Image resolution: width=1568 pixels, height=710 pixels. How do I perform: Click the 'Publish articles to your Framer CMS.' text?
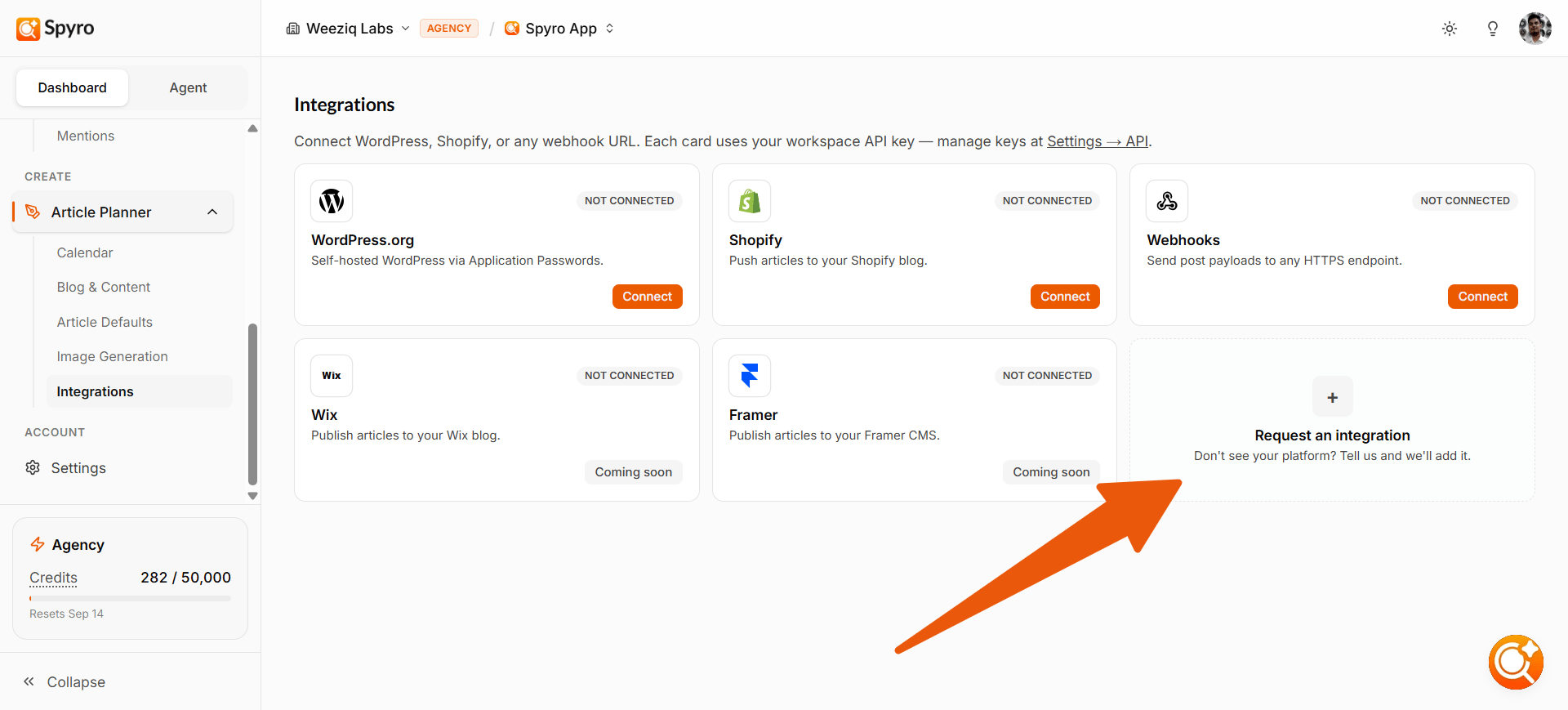tap(835, 435)
